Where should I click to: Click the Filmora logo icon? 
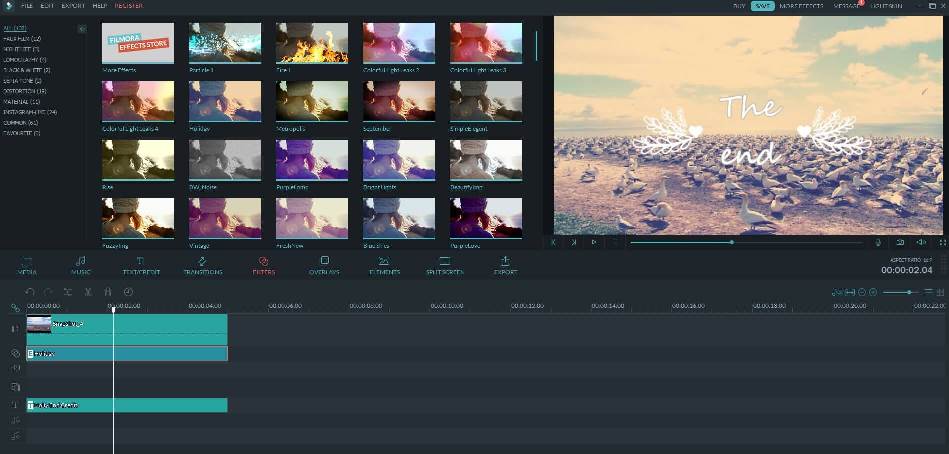10,6
